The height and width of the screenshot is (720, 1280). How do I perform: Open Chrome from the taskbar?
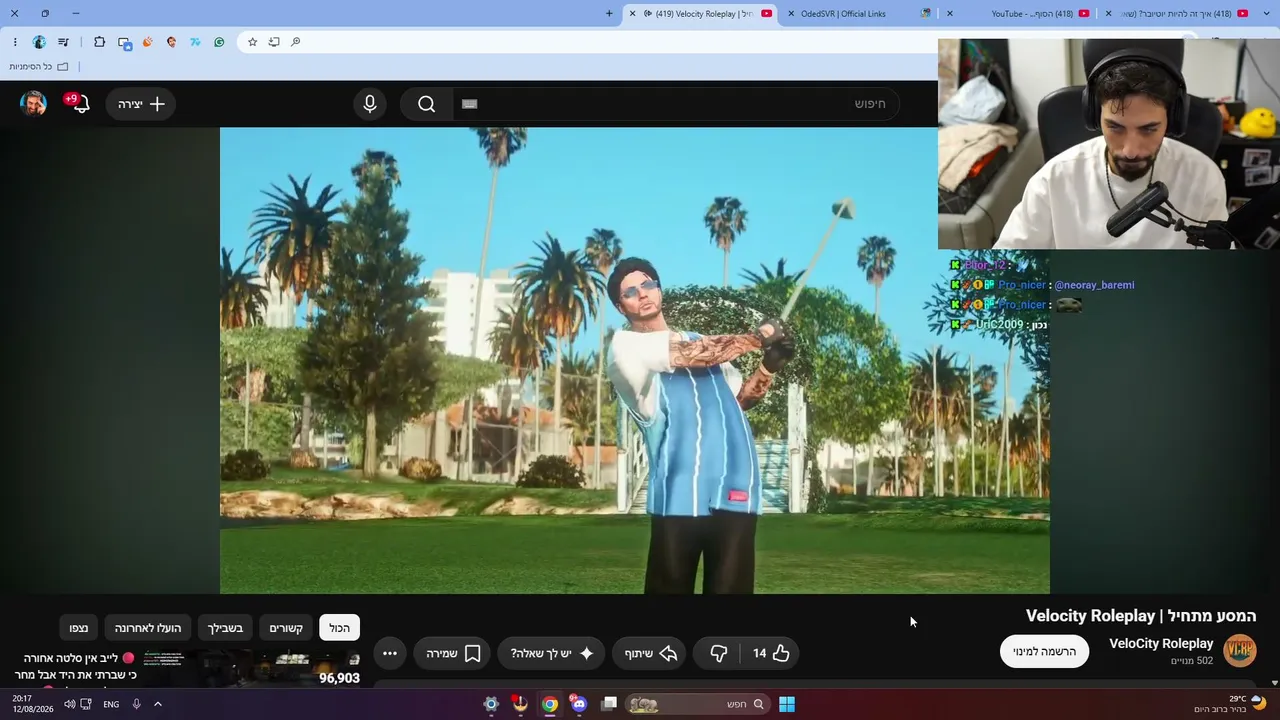(550, 704)
